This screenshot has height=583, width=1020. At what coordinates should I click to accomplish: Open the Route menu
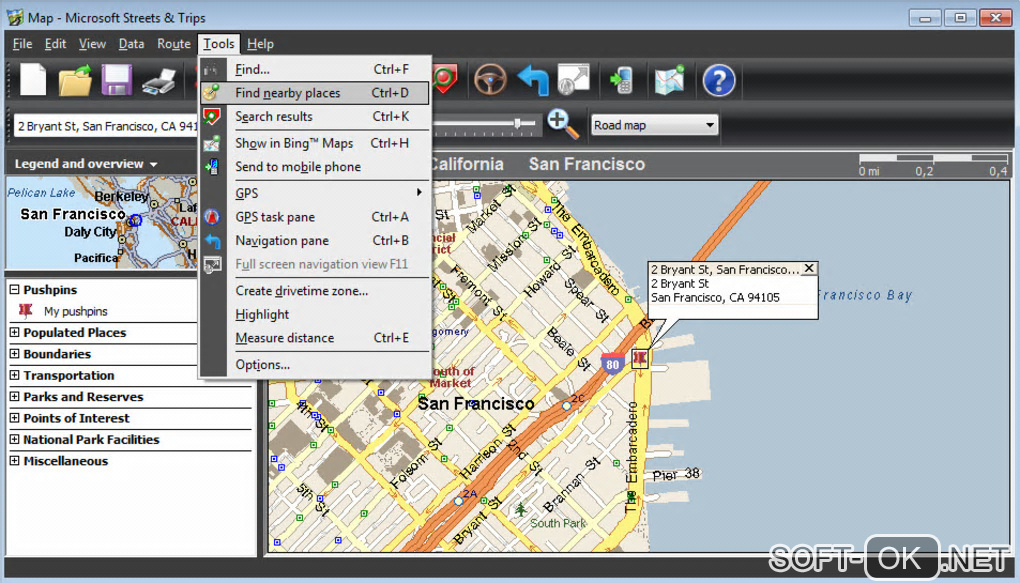coord(174,44)
